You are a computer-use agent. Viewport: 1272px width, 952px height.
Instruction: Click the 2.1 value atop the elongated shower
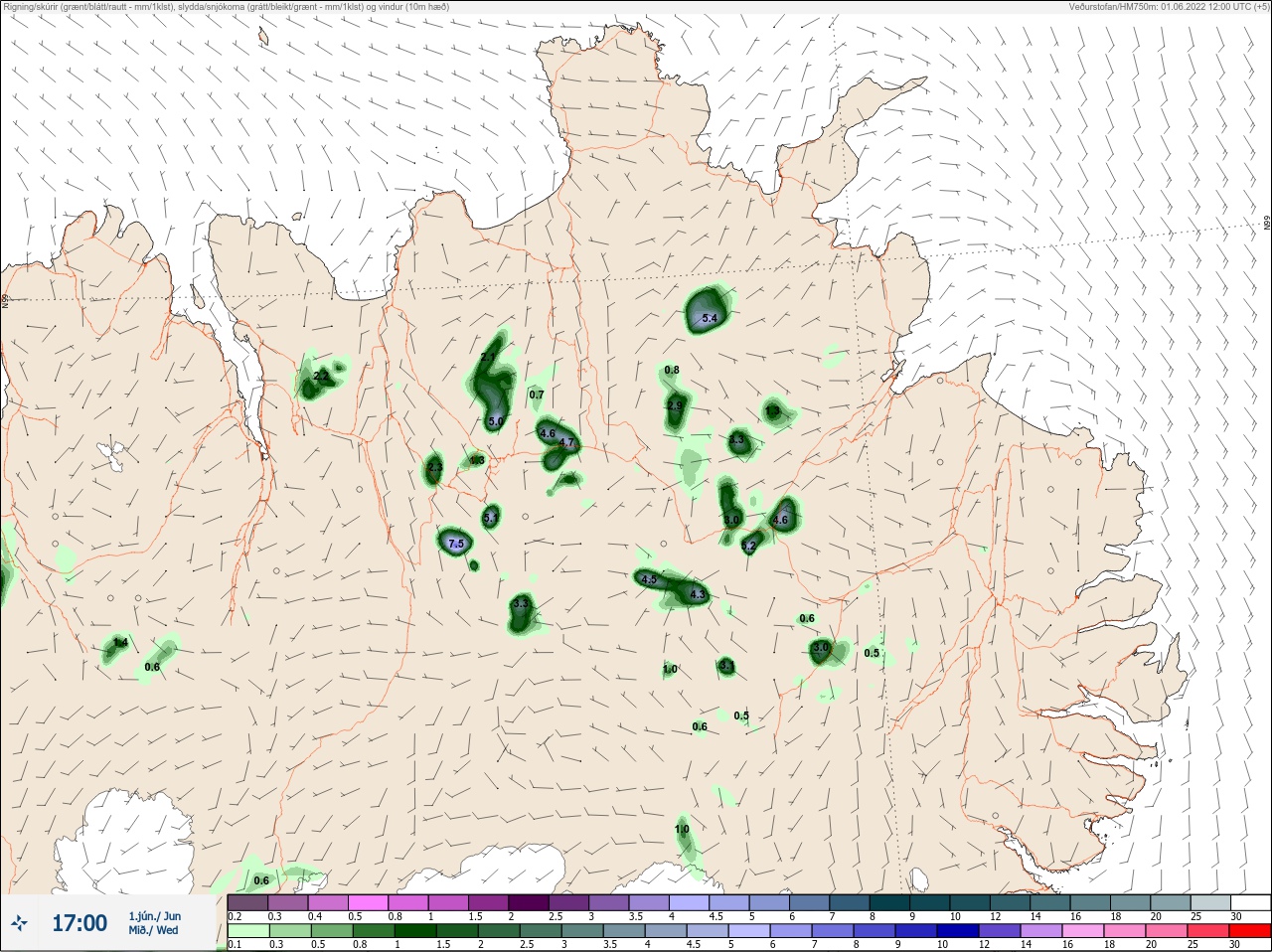point(488,357)
